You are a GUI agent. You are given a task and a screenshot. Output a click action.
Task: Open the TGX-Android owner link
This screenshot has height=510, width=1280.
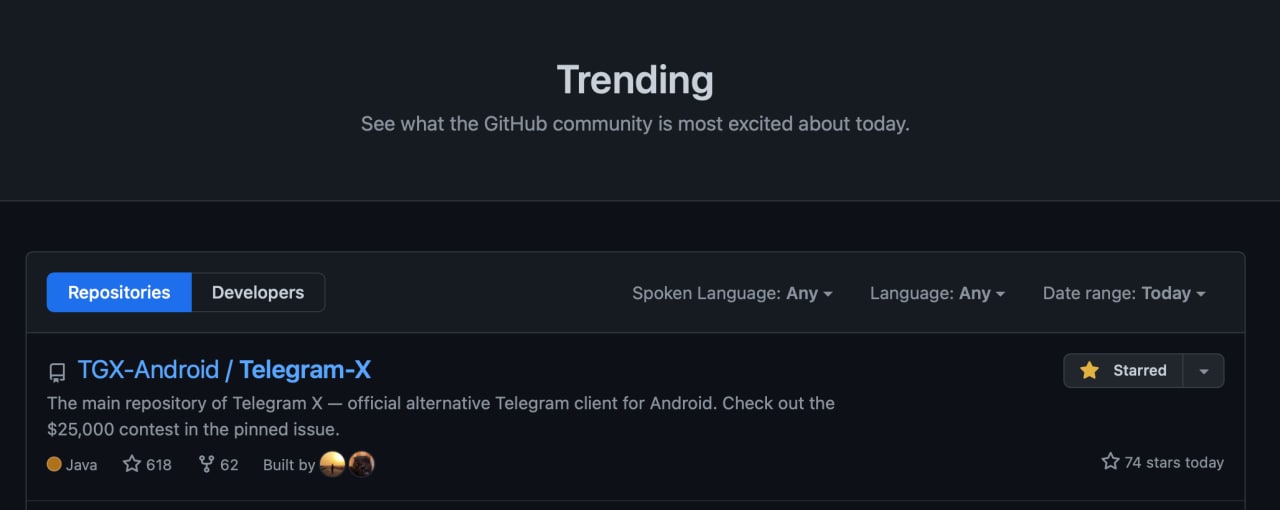[148, 370]
